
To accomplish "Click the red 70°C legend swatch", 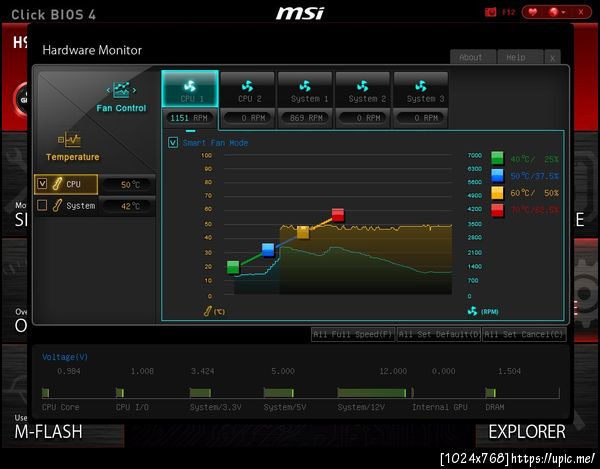I will tap(497, 210).
